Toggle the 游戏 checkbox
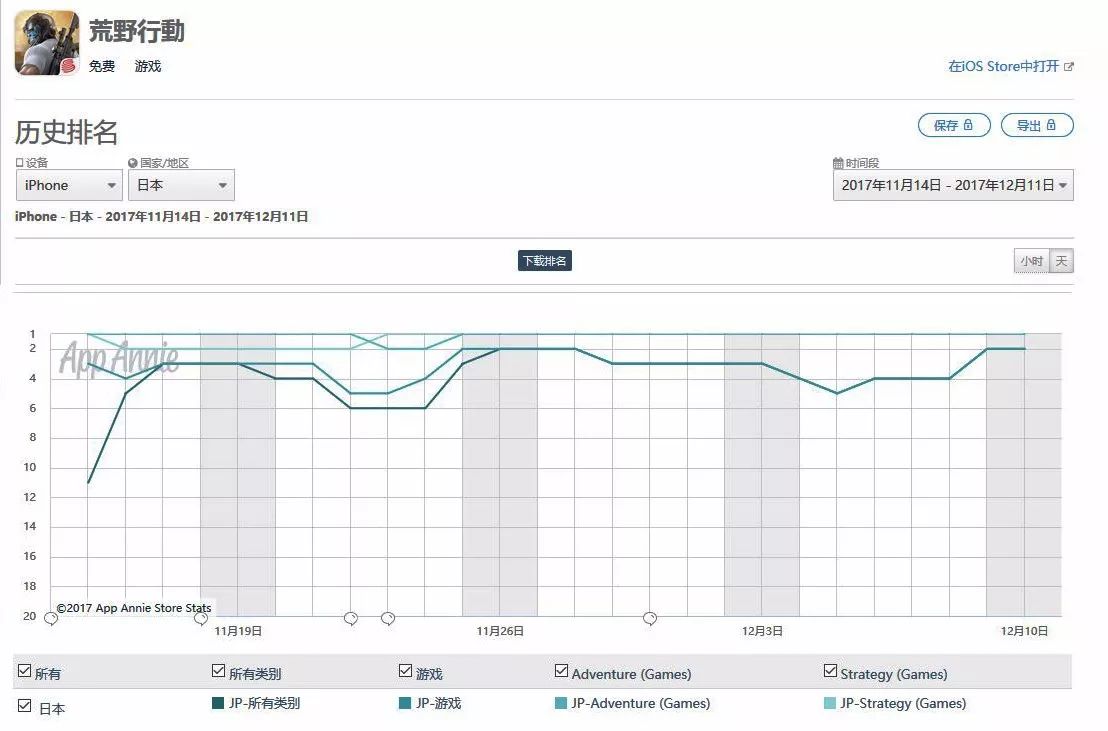Screen dimensions: 1108x731 pyautogui.click(x=406, y=671)
